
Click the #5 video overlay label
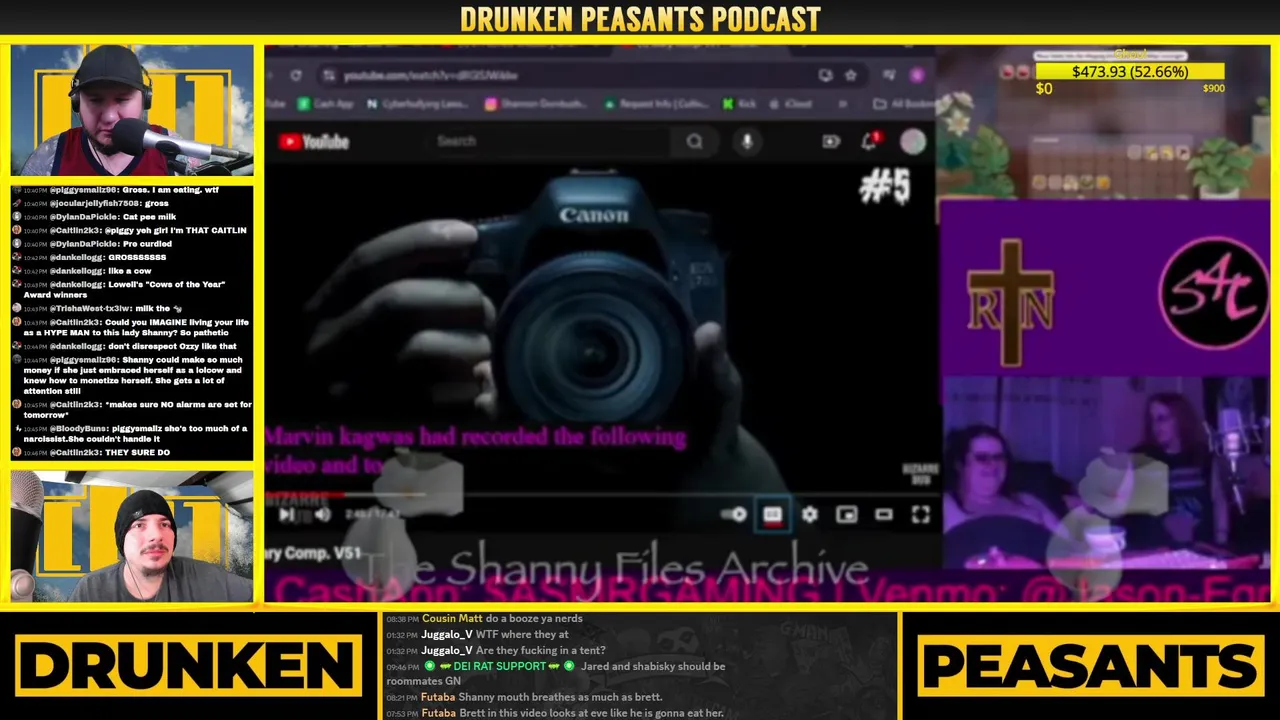[885, 186]
